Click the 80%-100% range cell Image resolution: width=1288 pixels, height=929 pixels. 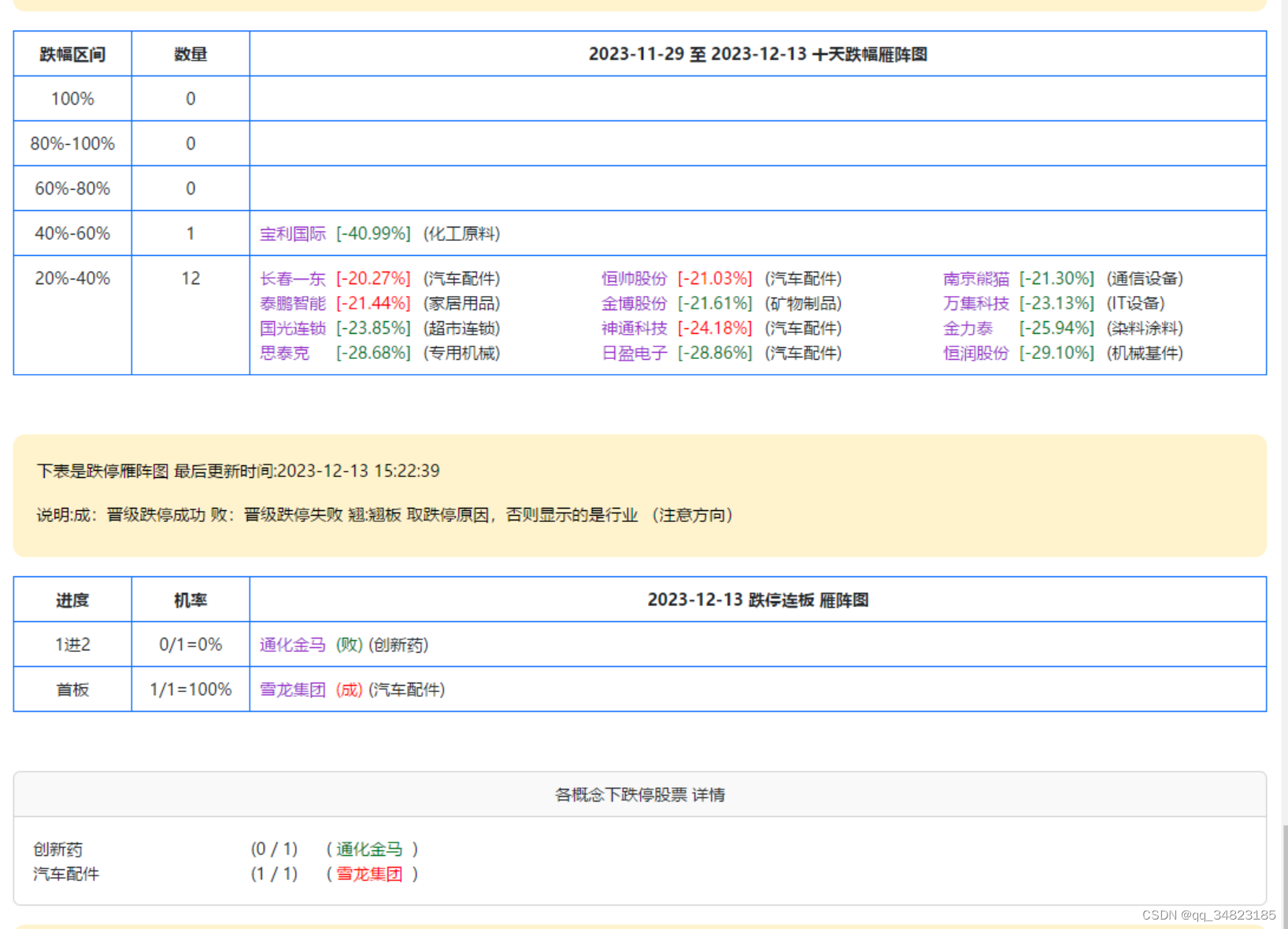pos(72,144)
